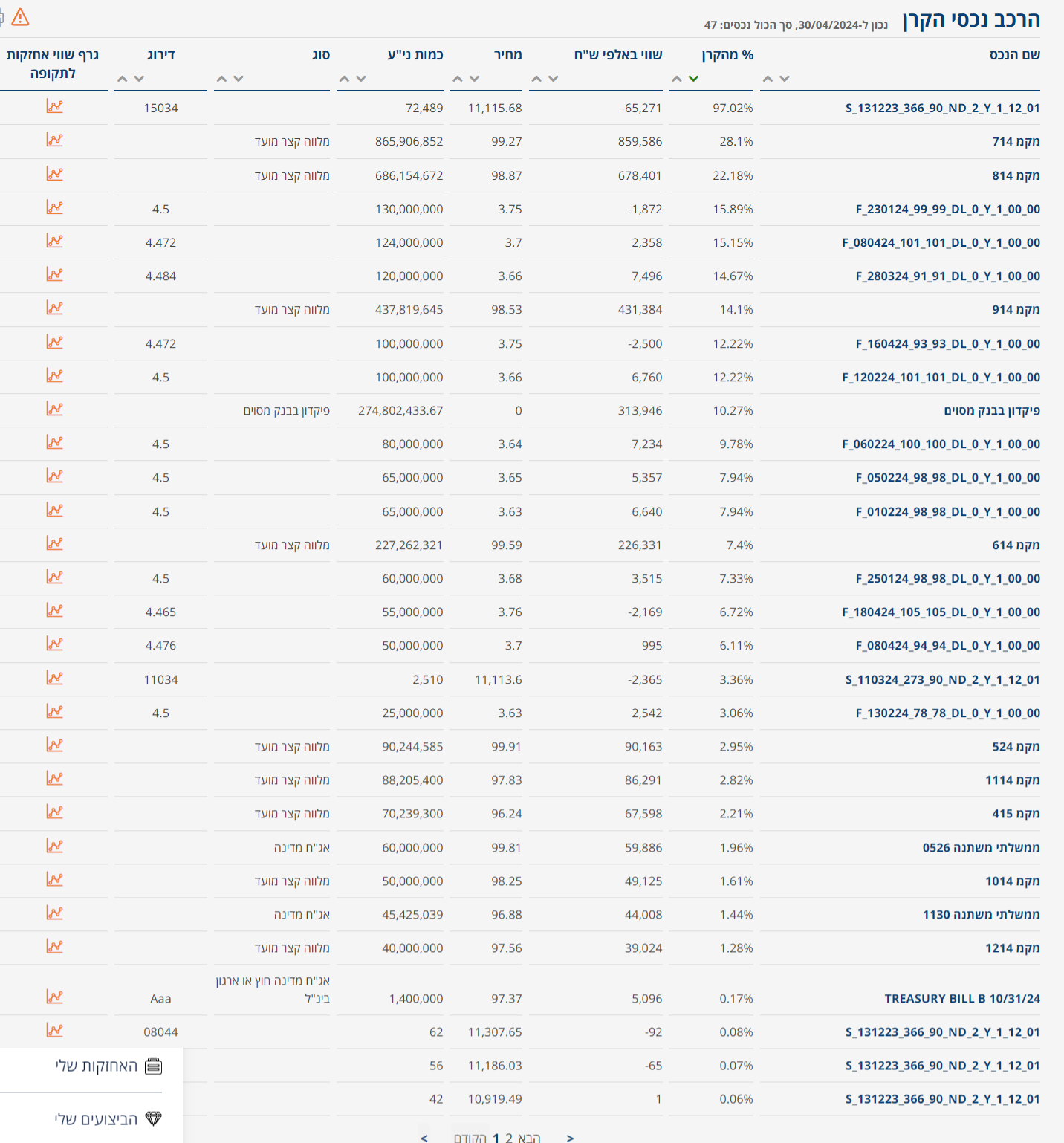This screenshot has width=1064, height=1143.
Task: Click the orange warning triangle icon
Action: [x=22, y=16]
